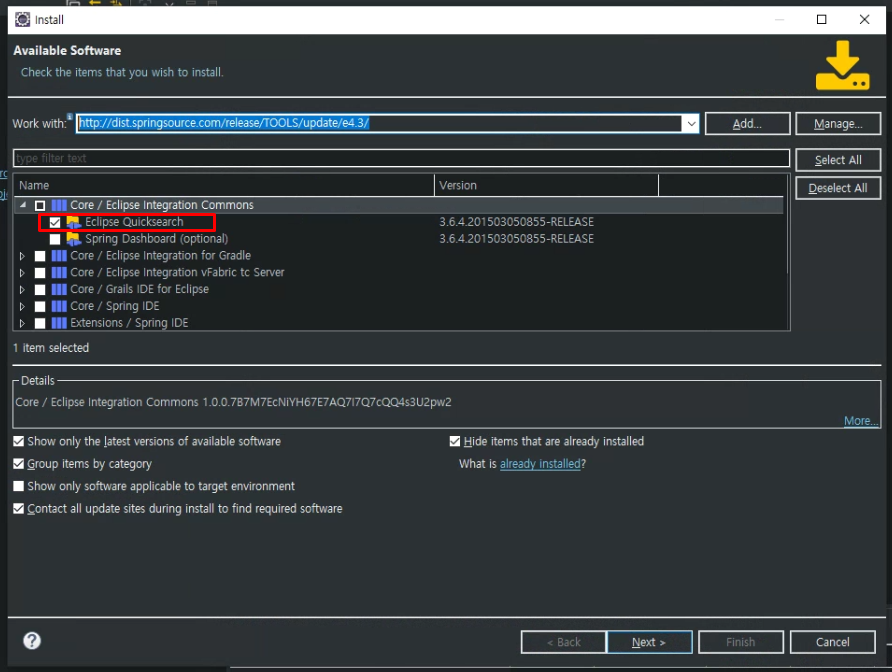Click the Cancel button
This screenshot has width=892, height=672.
(832, 642)
